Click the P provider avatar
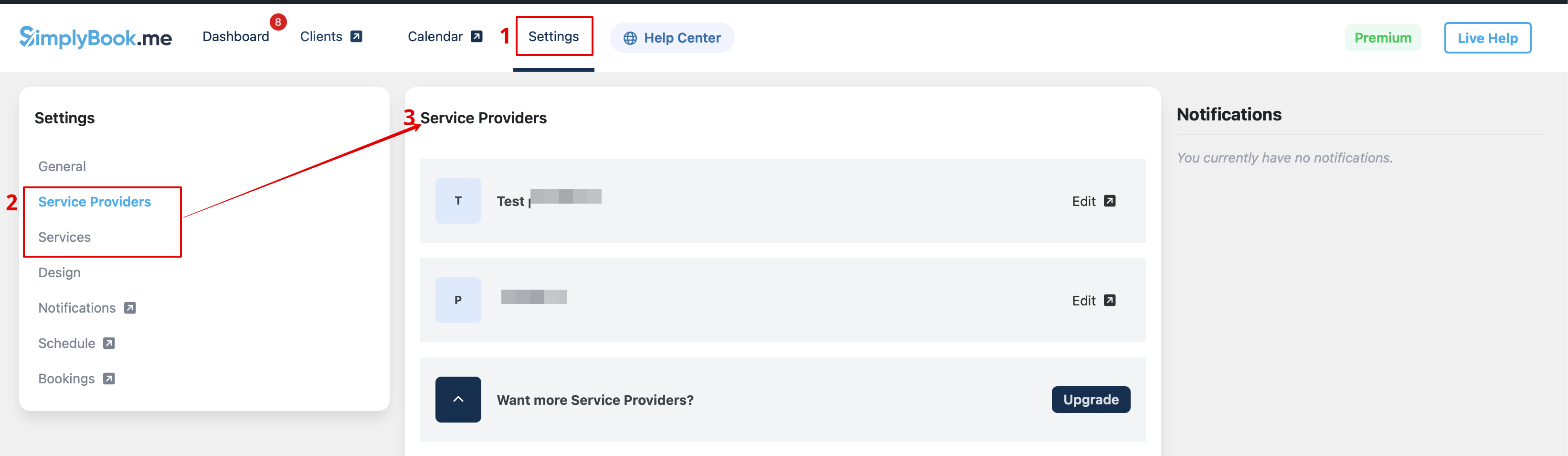 458,300
